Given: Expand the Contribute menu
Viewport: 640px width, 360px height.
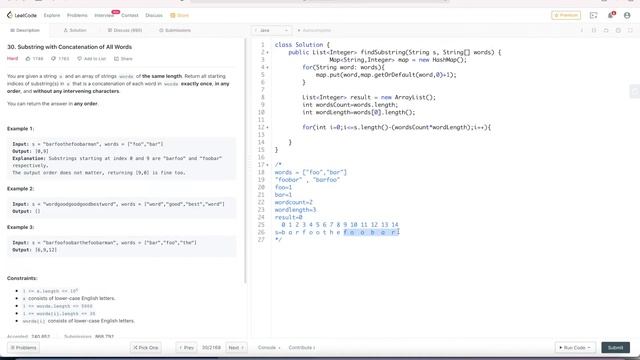Looking at the screenshot, I should [x=302, y=348].
